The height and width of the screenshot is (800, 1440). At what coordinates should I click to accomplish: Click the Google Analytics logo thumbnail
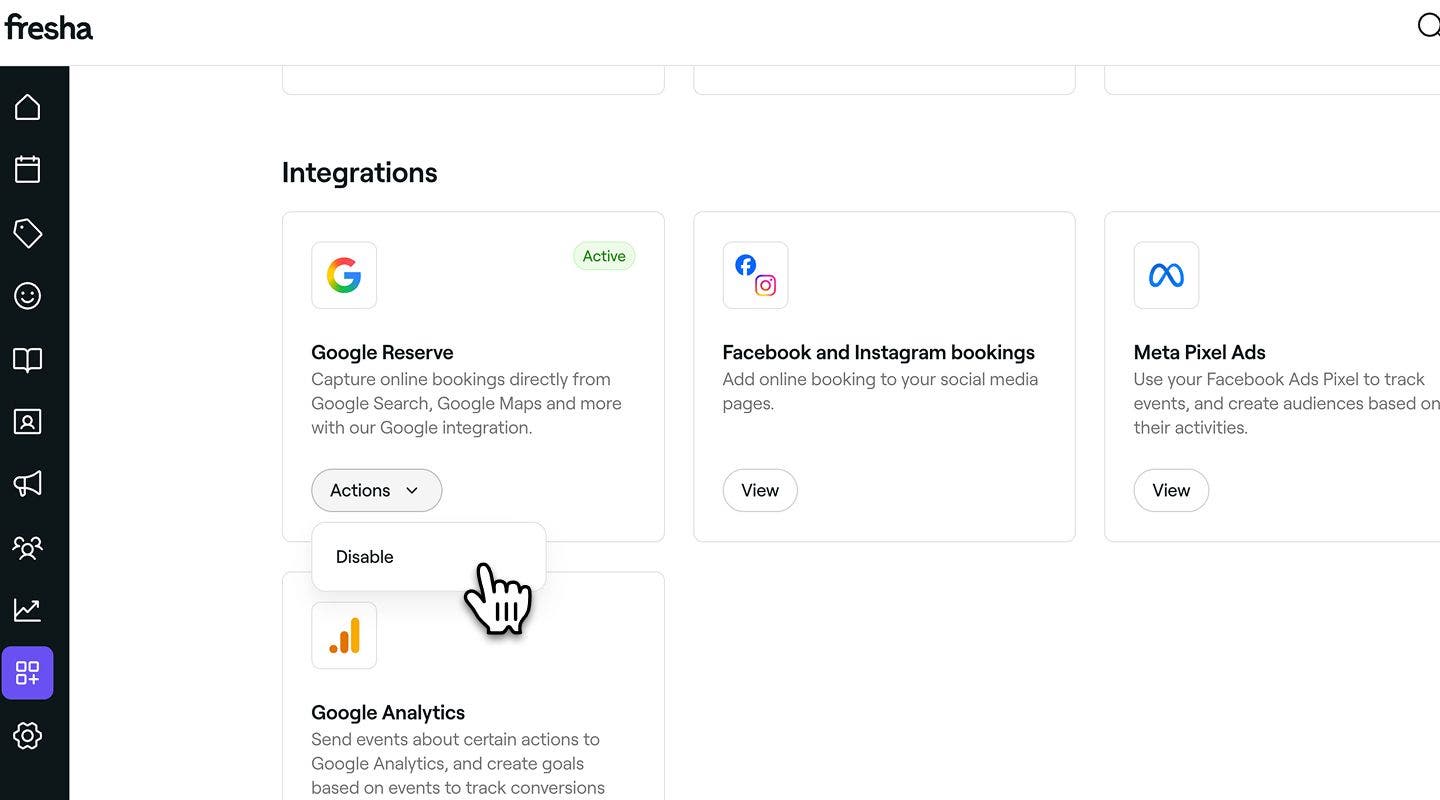(x=344, y=635)
